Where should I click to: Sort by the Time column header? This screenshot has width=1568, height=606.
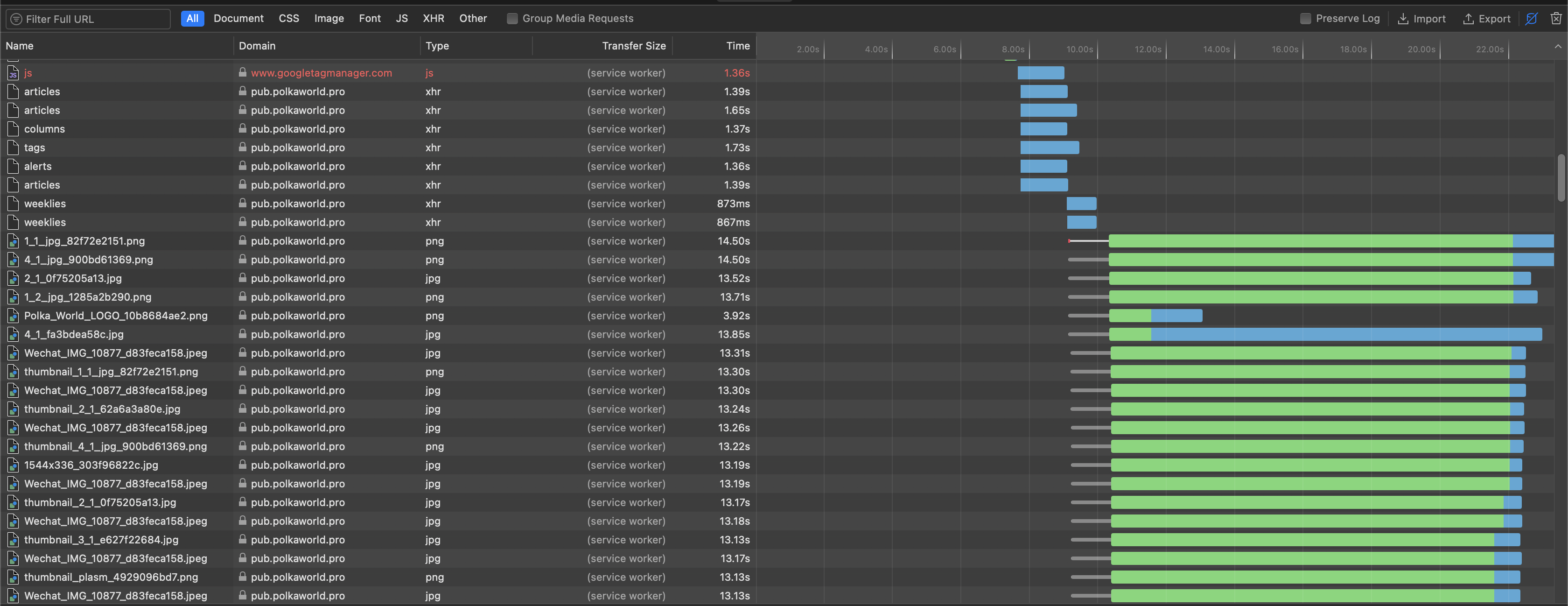737,46
